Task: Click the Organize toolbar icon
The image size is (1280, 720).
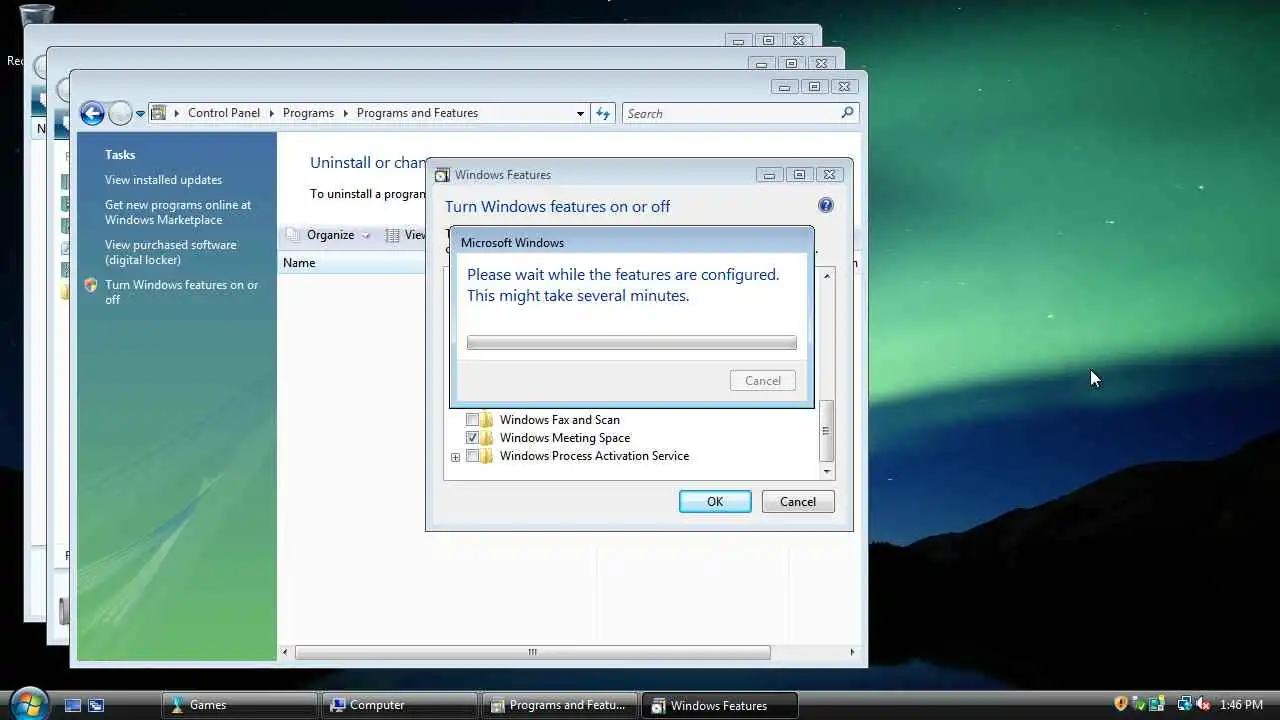Action: [x=293, y=235]
